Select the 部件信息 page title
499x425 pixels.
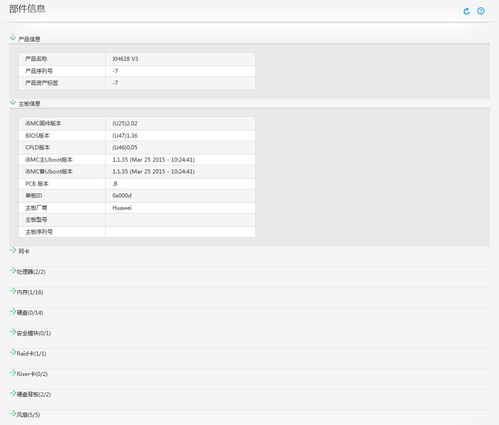pyautogui.click(x=27, y=9)
